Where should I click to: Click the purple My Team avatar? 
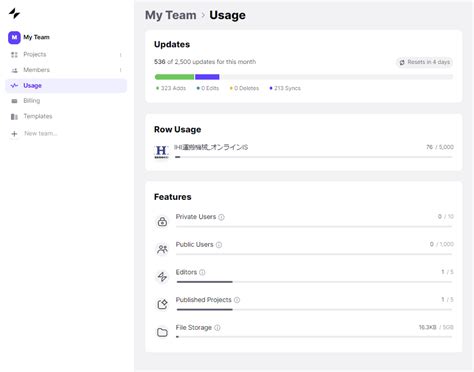(14, 37)
